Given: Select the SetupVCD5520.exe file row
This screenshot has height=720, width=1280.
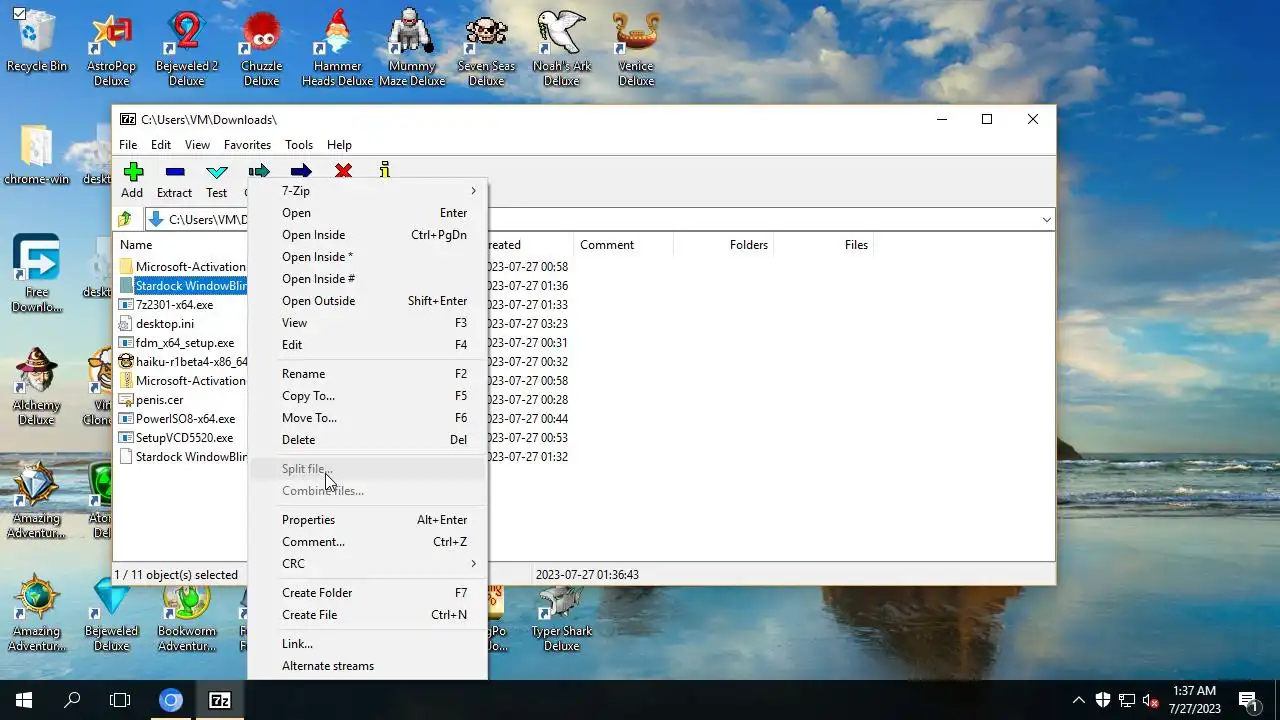Looking at the screenshot, I should coord(184,438).
